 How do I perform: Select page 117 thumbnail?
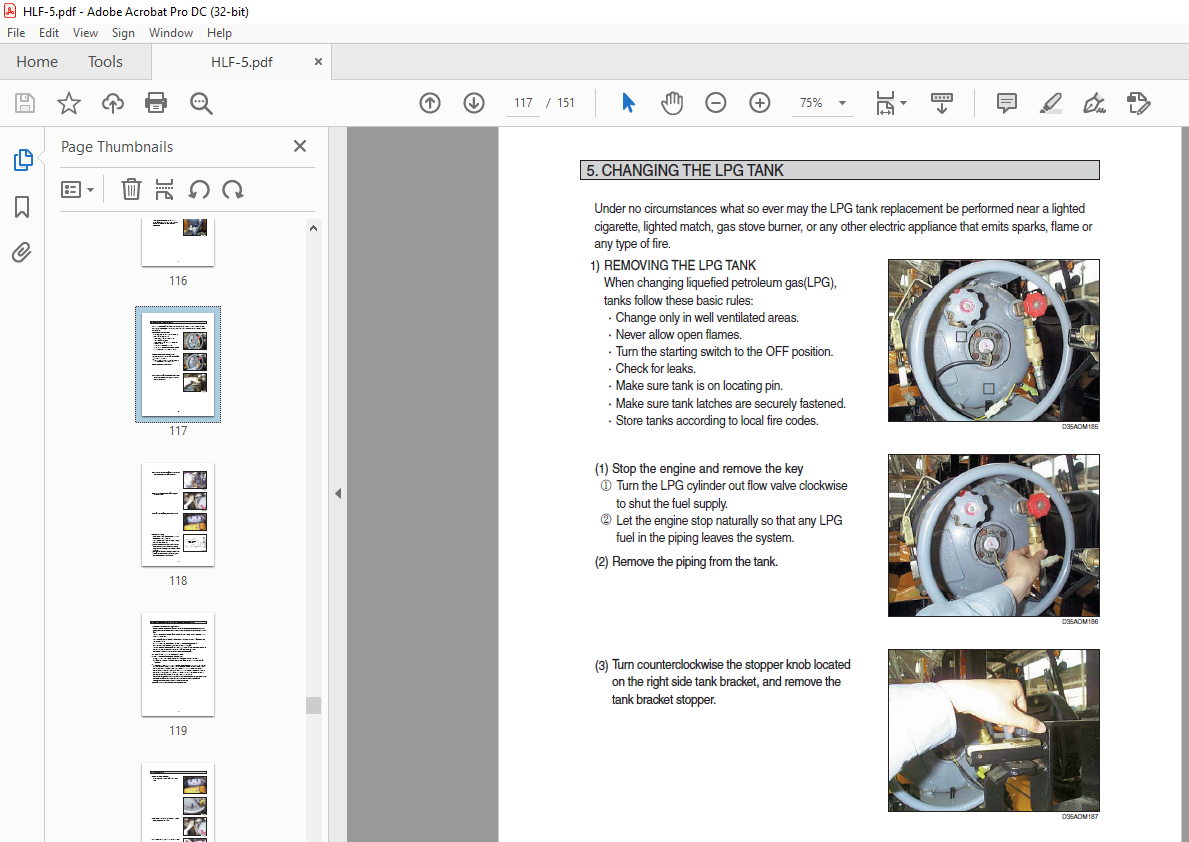coord(178,364)
